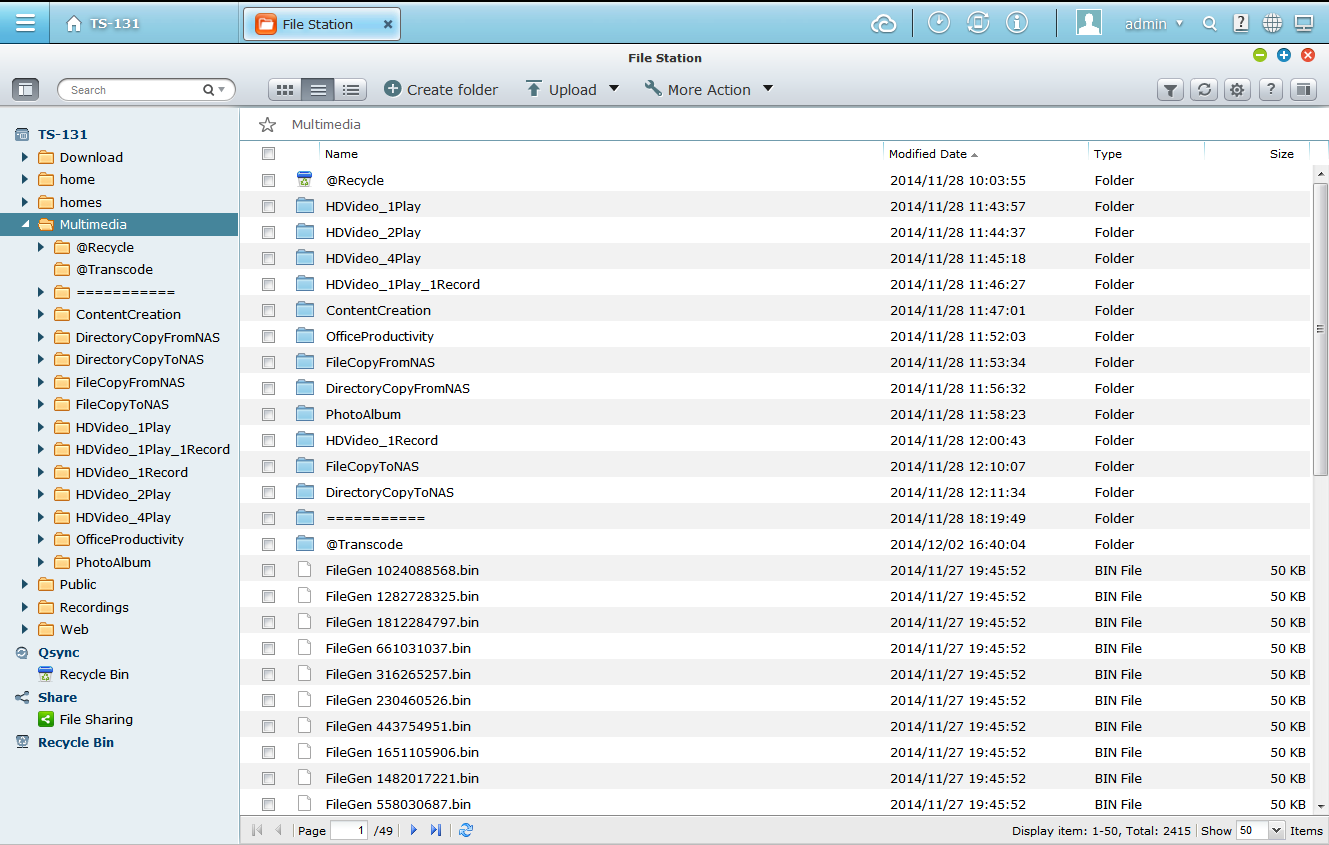Open the cloud icon in top bar
This screenshot has width=1329, height=845.
(x=884, y=24)
